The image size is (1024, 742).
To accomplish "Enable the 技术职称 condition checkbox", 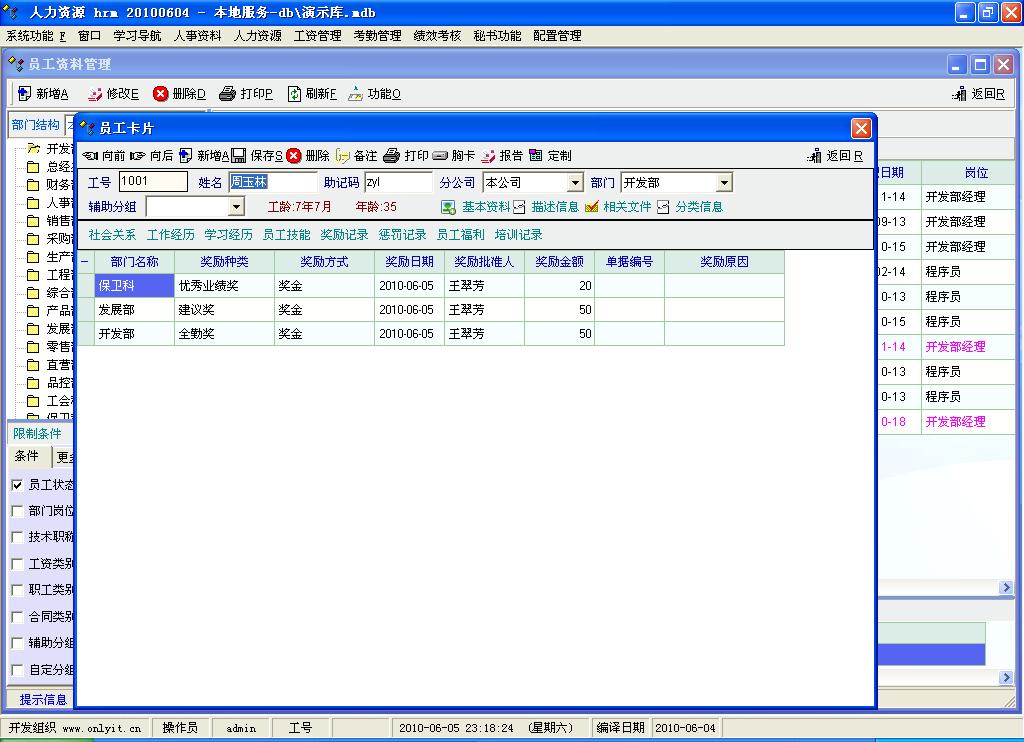I will coord(17,537).
